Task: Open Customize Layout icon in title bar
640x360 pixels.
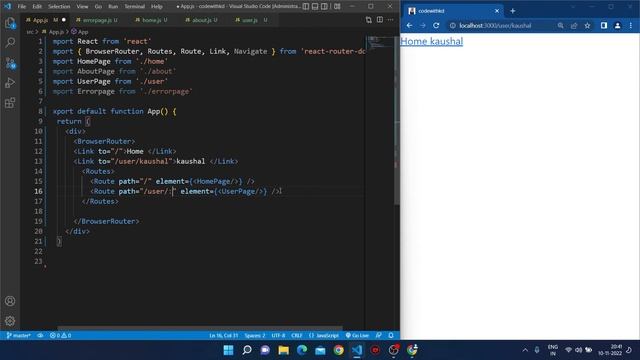Action: coord(337,7)
